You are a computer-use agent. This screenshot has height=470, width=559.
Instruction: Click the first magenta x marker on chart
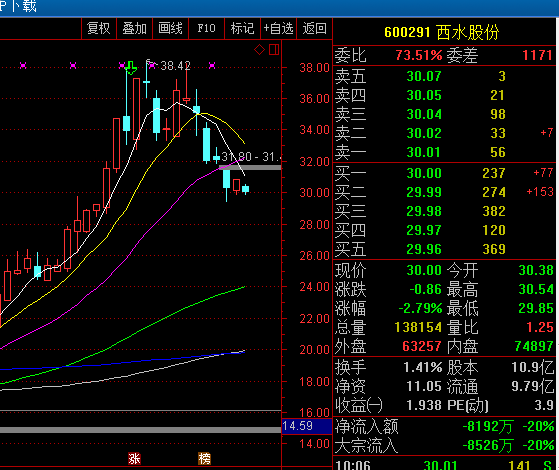click(23, 65)
